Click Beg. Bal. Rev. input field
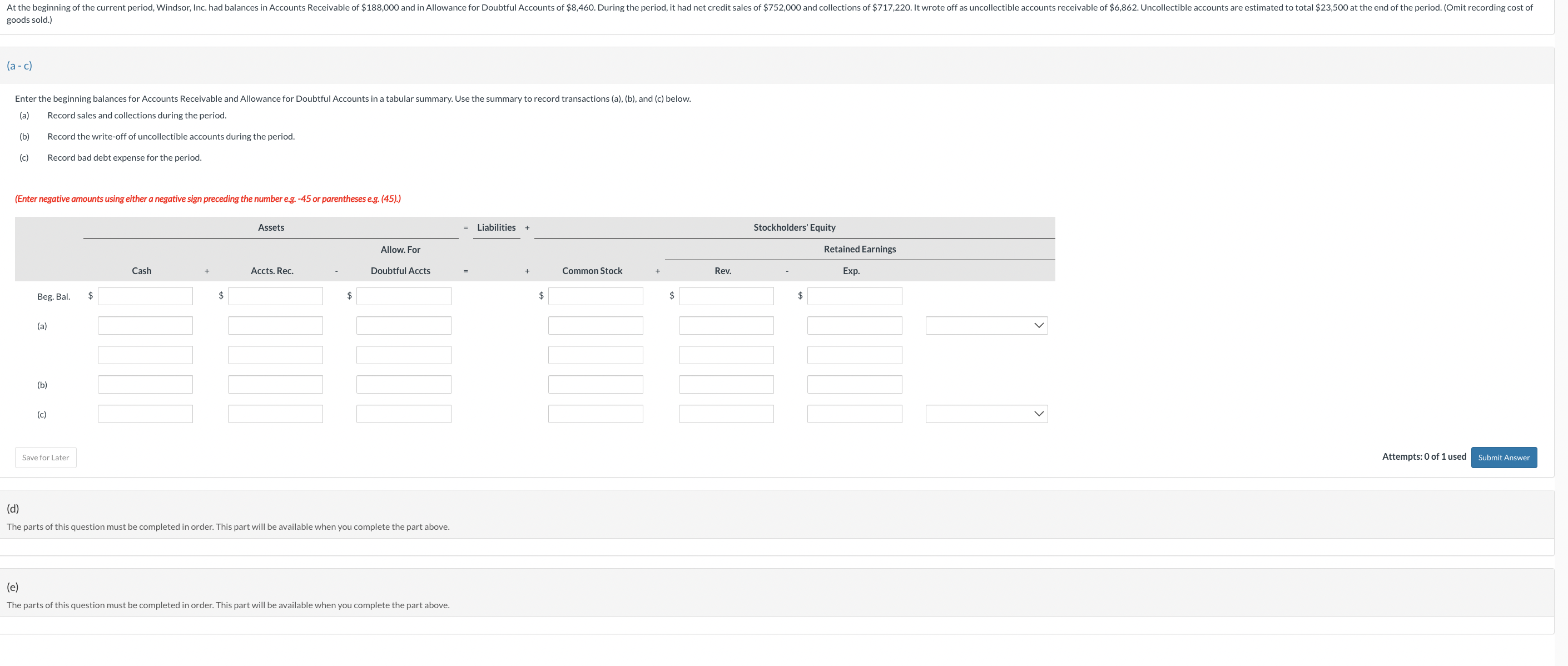Viewport: 1568px width, 666px height. [726, 296]
